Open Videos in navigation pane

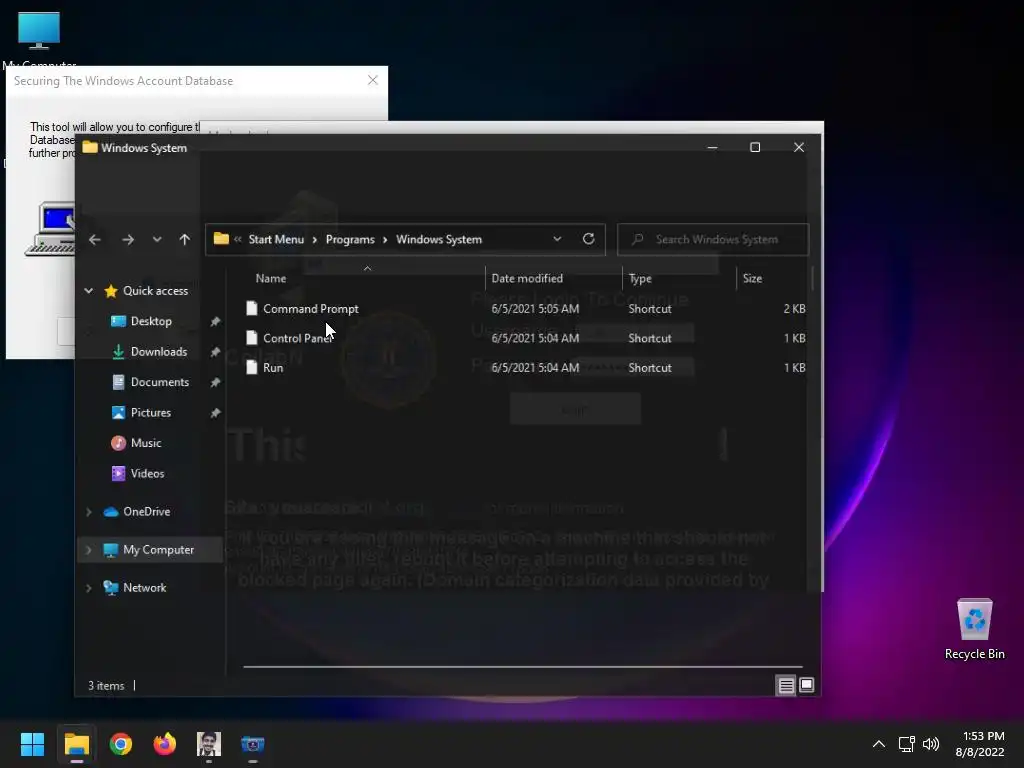pos(147,473)
